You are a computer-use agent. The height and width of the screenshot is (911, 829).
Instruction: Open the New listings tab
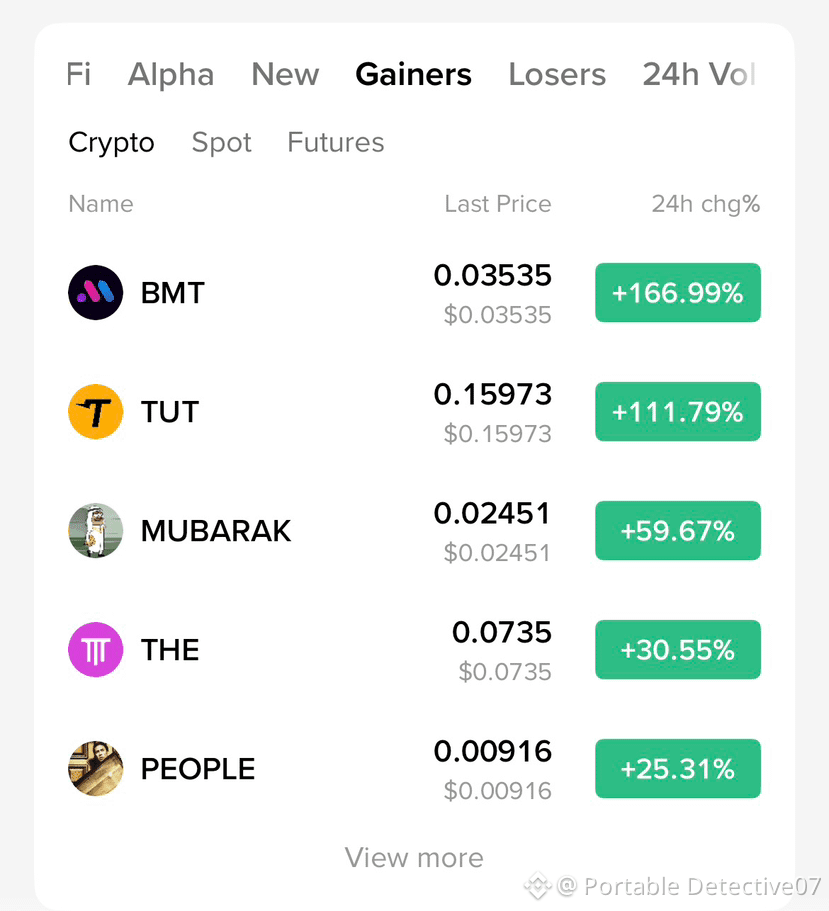285,74
